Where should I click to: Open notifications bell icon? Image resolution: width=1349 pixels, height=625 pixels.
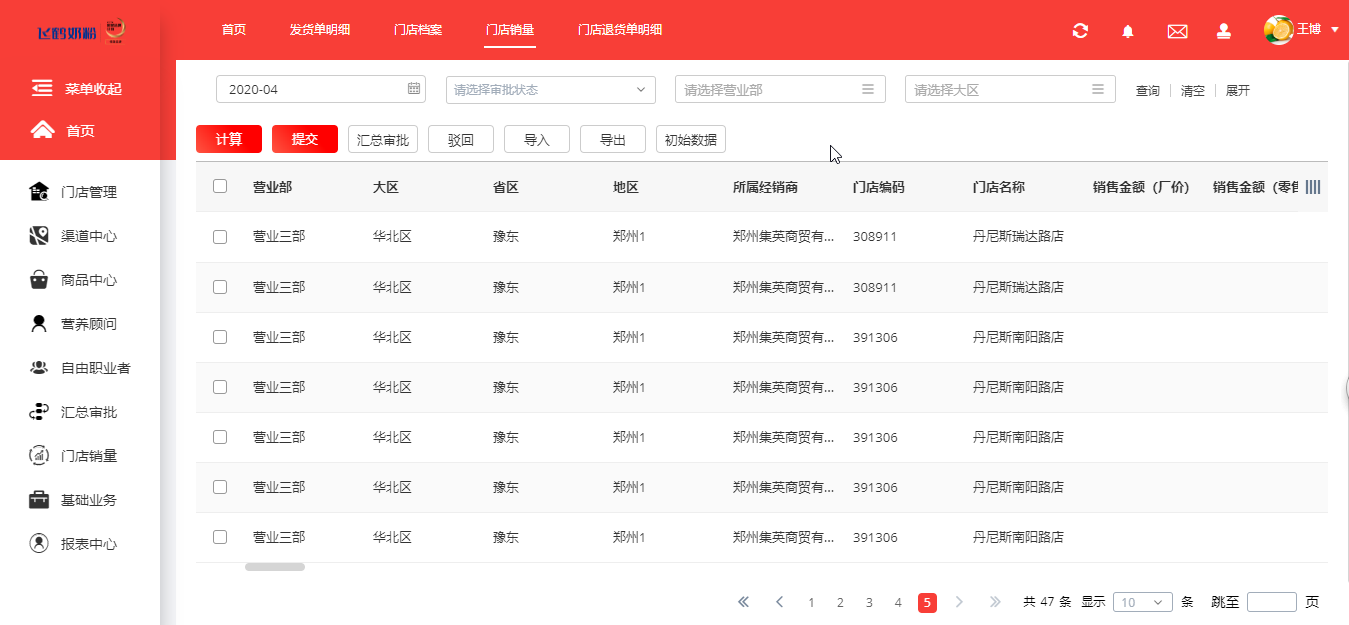click(x=1128, y=31)
